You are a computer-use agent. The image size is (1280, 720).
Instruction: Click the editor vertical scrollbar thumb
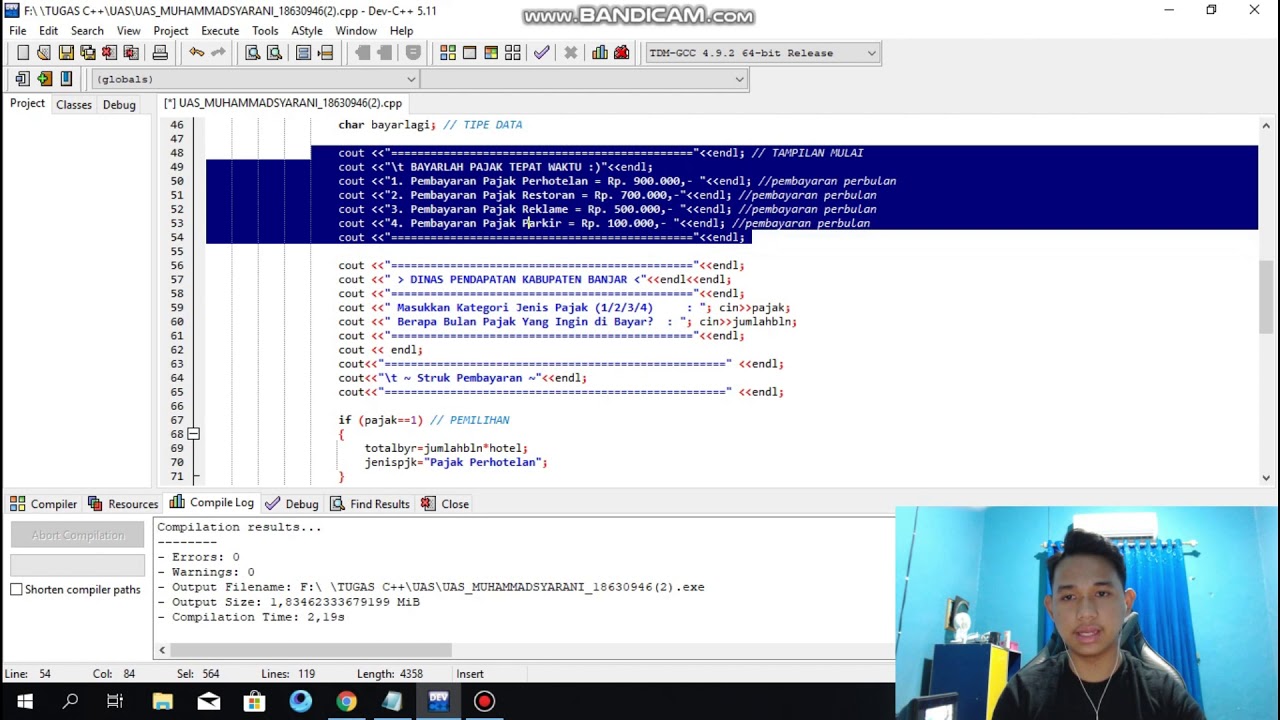click(1266, 296)
